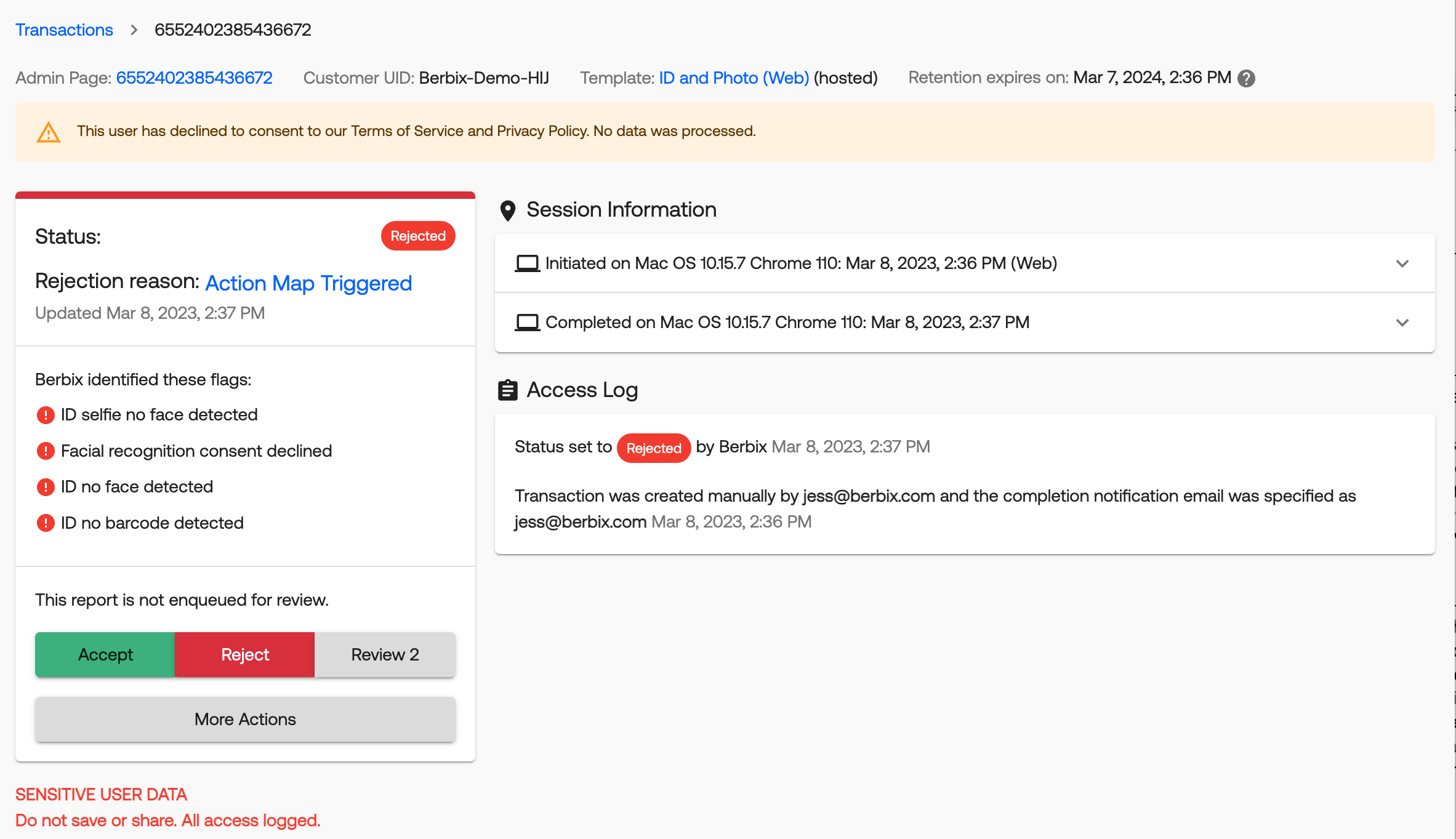The height and width of the screenshot is (839, 1456).
Task: Click the Access Log clipboard icon
Action: point(507,390)
